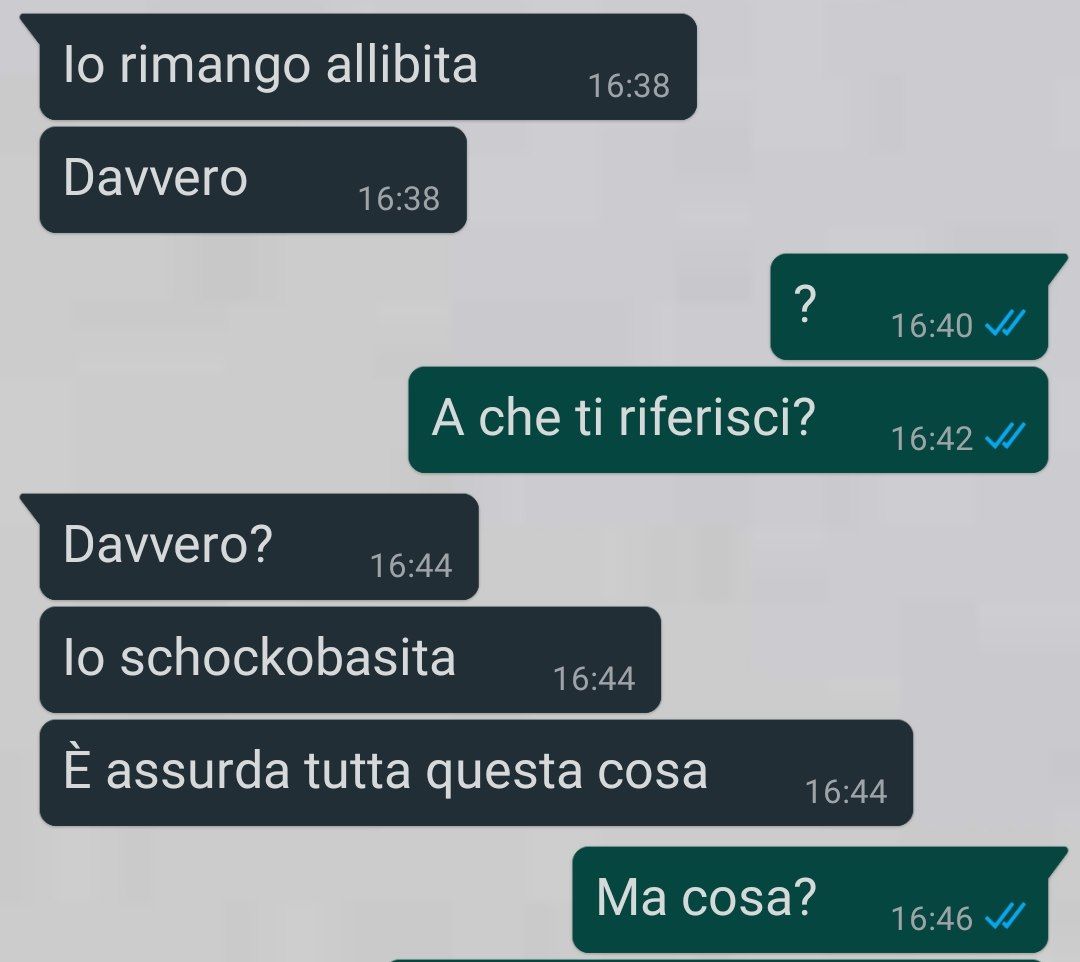Tap the '?' sent message bubble

click(909, 306)
